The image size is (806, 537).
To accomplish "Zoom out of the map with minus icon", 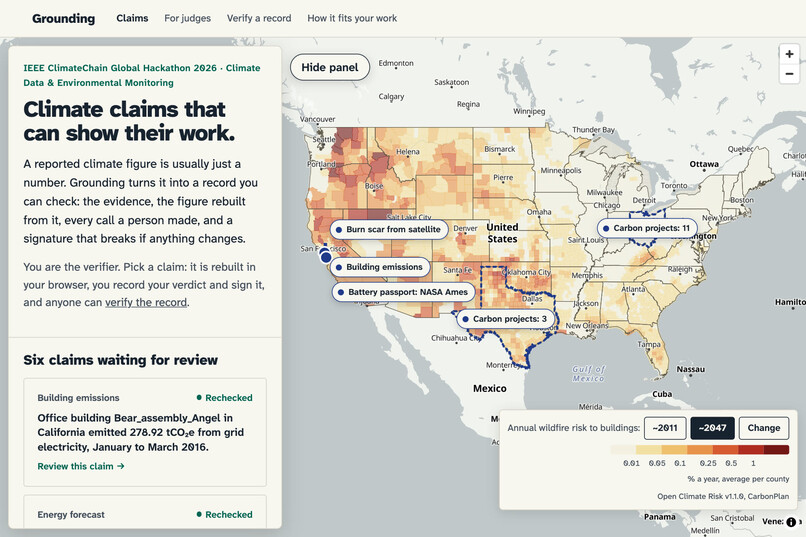I will point(789,73).
